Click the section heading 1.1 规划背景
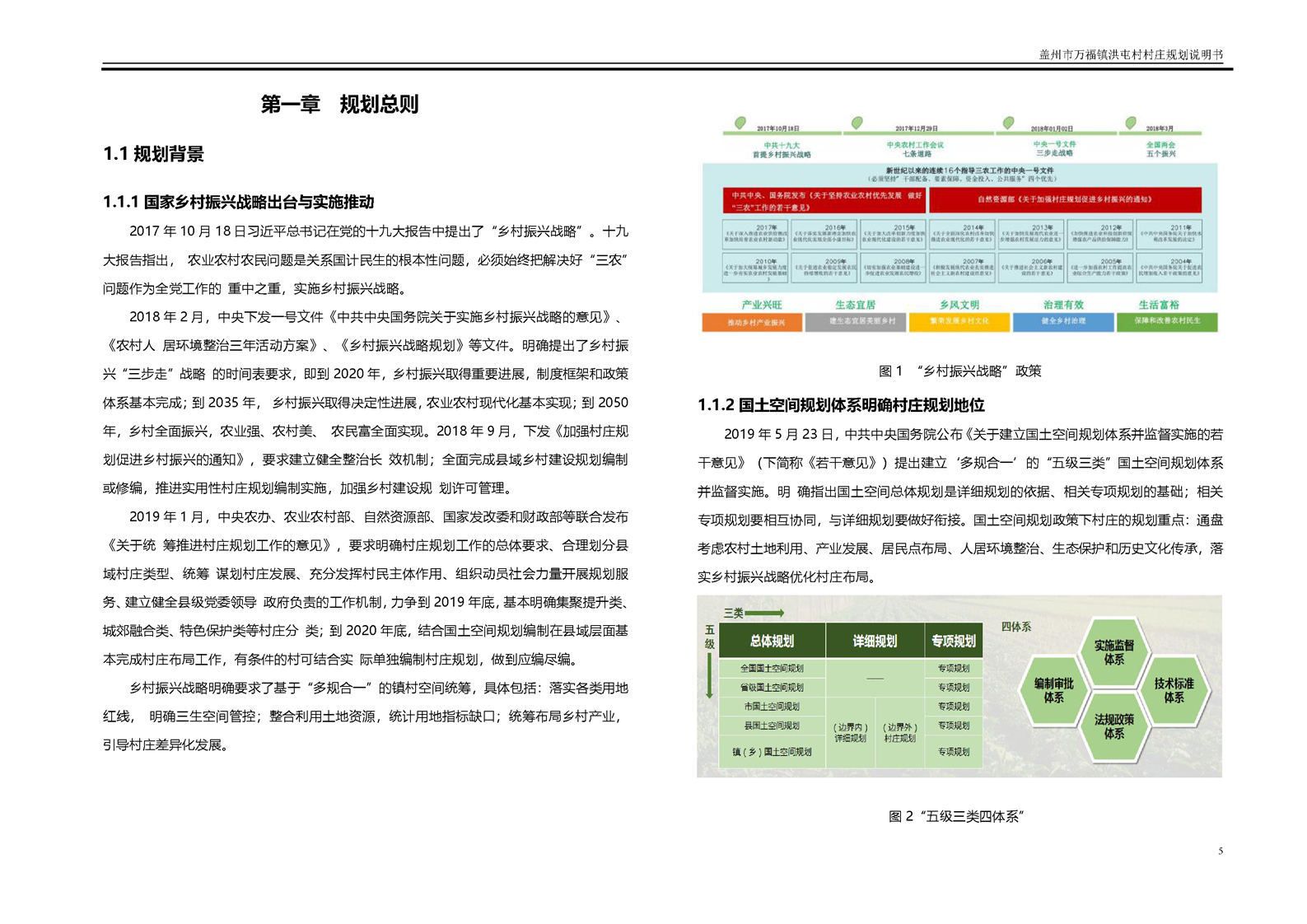Viewport: 1307px width, 924px height. point(153,154)
